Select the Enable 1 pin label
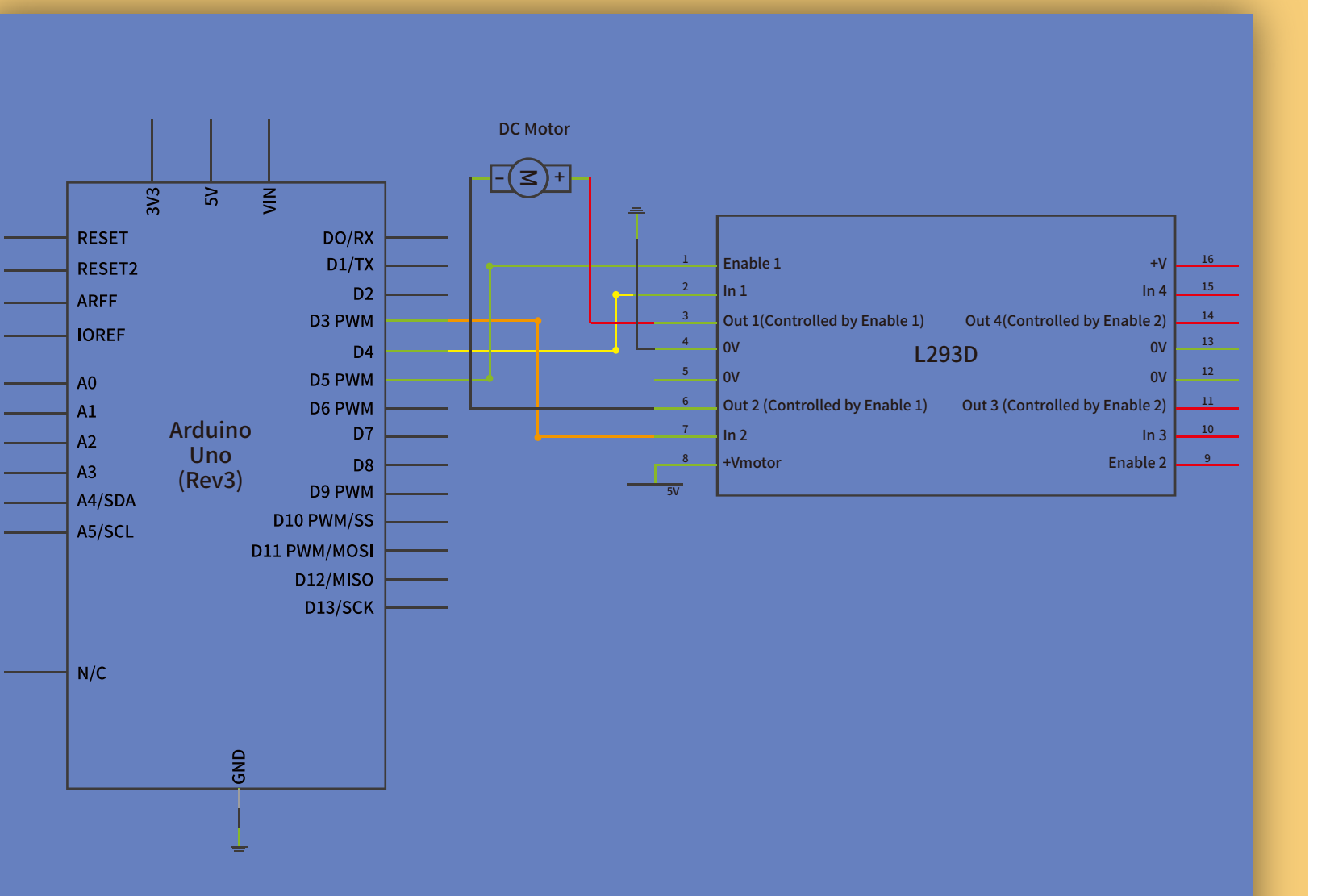This screenshot has height=896, width=1330. click(752, 264)
